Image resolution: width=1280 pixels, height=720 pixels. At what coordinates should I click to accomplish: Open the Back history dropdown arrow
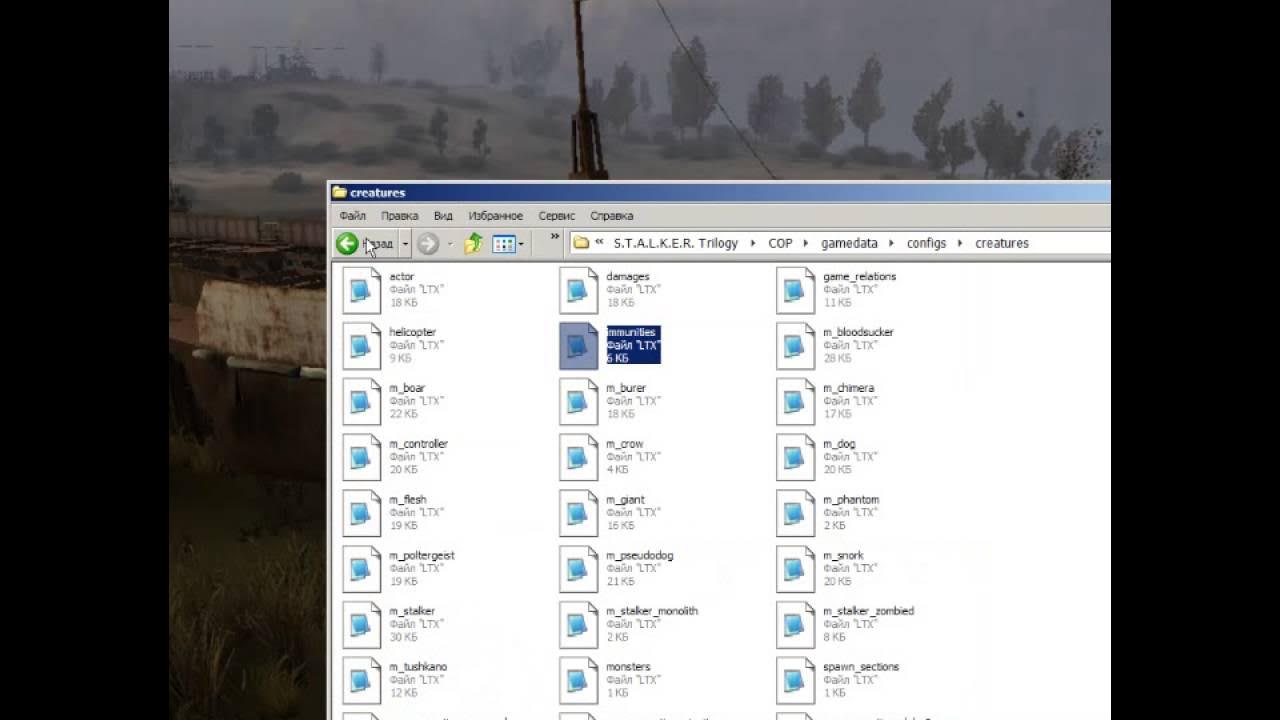coord(405,244)
